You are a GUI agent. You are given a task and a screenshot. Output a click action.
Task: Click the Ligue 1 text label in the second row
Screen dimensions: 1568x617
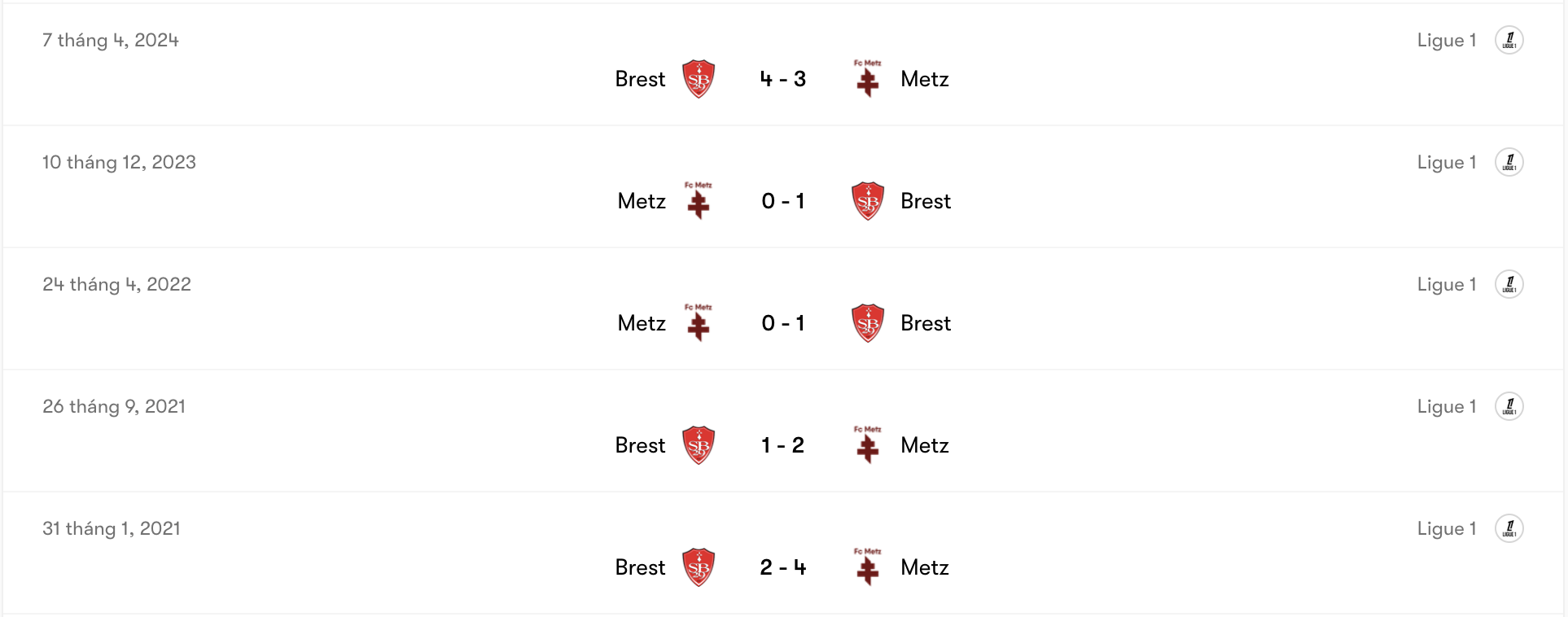click(1447, 161)
